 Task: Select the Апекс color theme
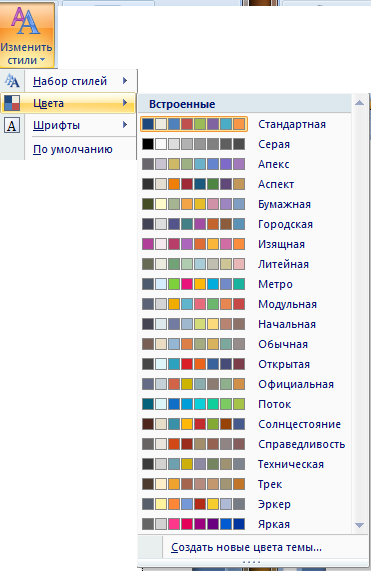(x=245, y=164)
